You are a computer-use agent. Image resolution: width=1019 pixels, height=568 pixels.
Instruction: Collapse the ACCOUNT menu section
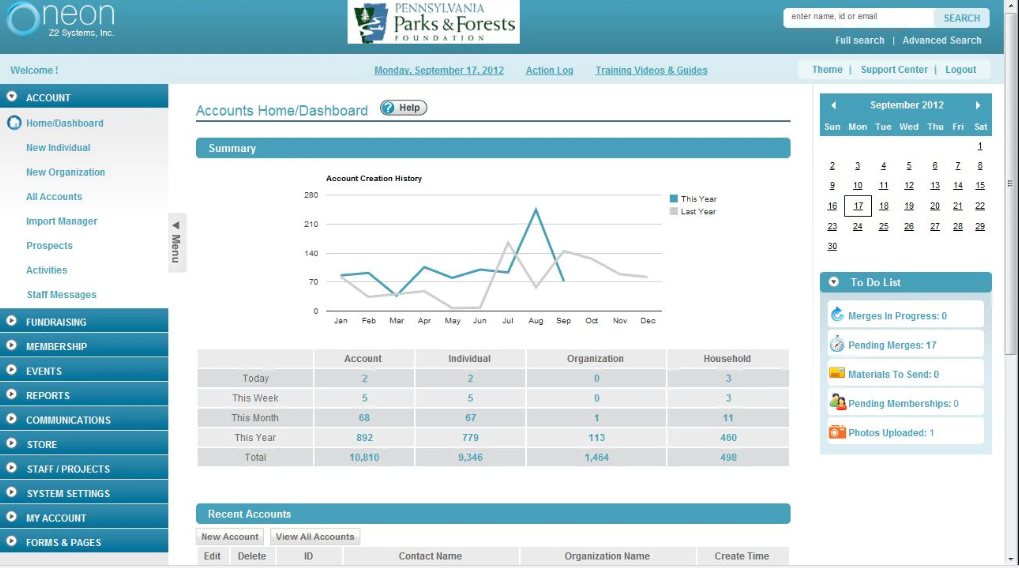click(x=12, y=96)
